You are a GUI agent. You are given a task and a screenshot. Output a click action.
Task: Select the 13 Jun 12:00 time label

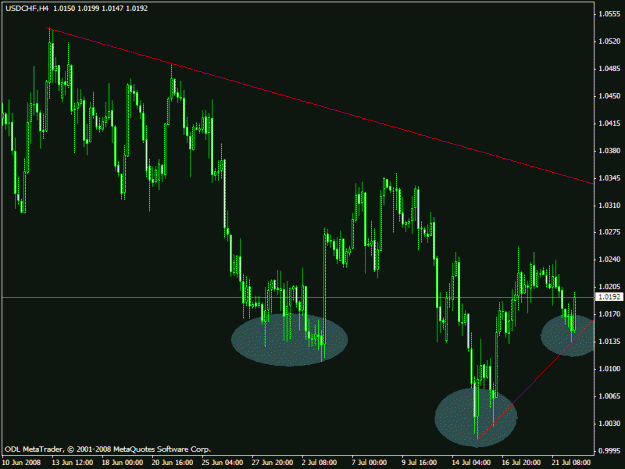[73, 463]
